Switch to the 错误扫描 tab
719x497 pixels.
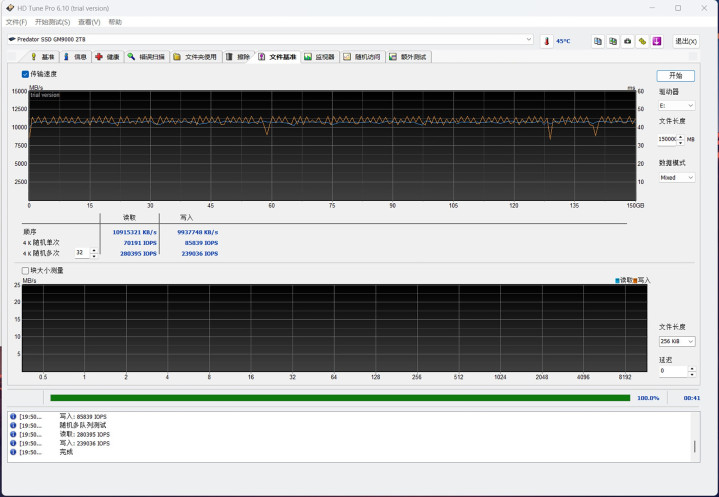pyautogui.click(x=146, y=57)
